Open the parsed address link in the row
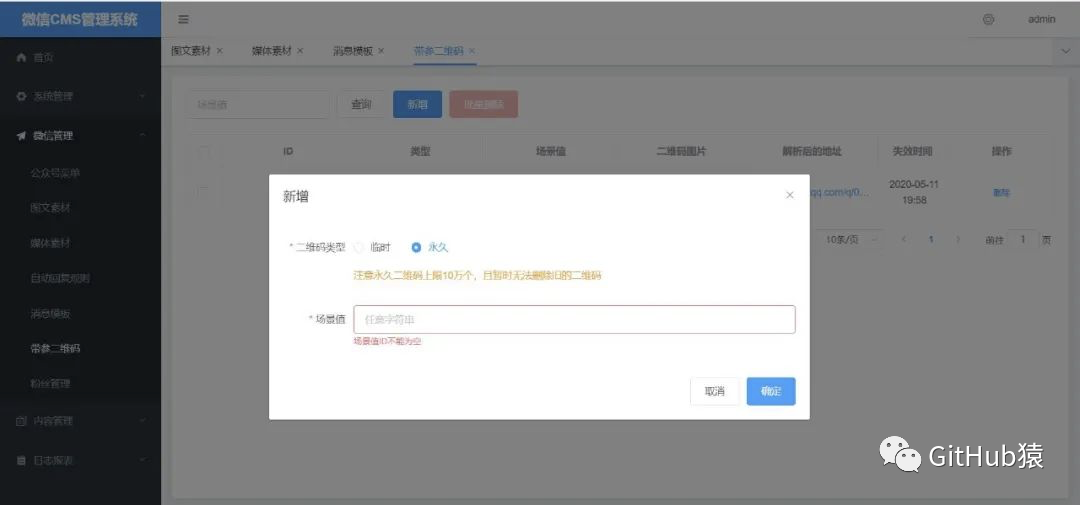The image size is (1080, 505). tap(839, 192)
